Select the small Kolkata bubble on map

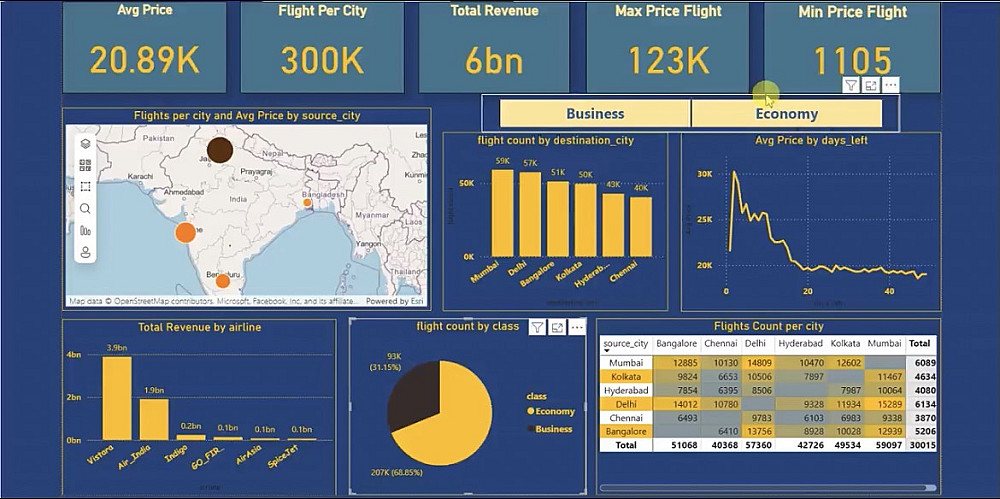point(307,203)
